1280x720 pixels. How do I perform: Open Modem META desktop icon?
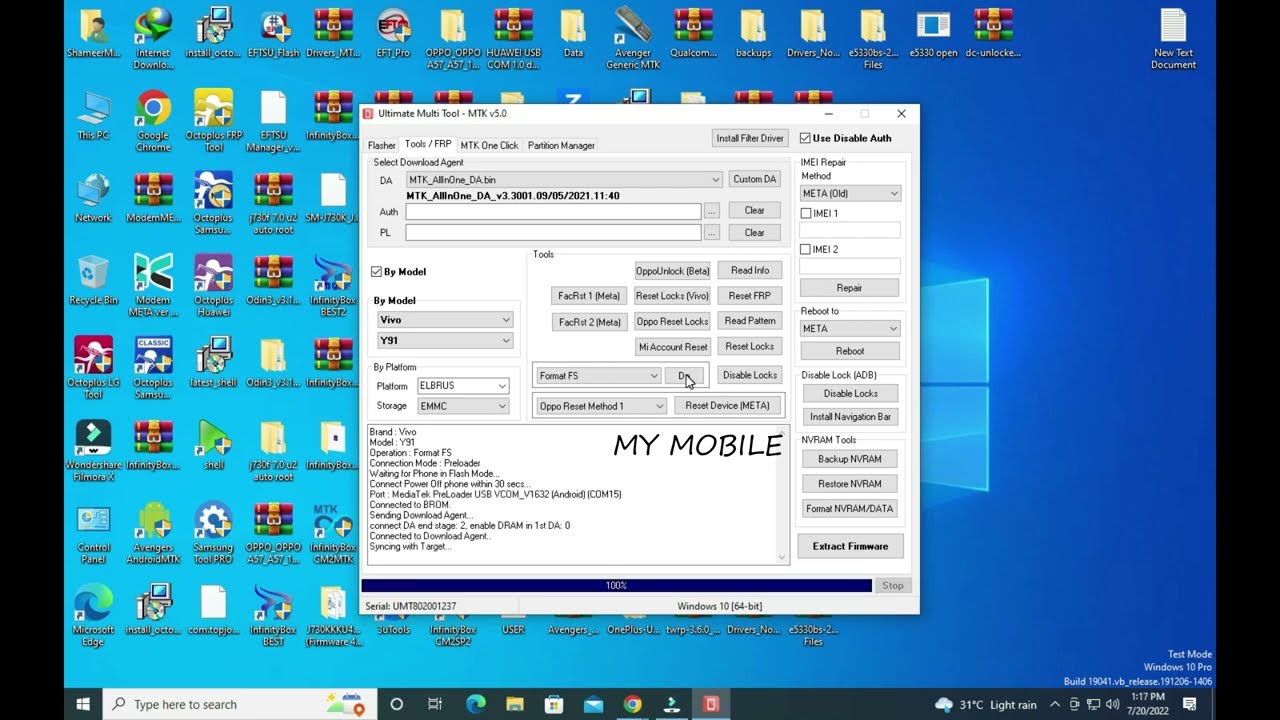[153, 286]
